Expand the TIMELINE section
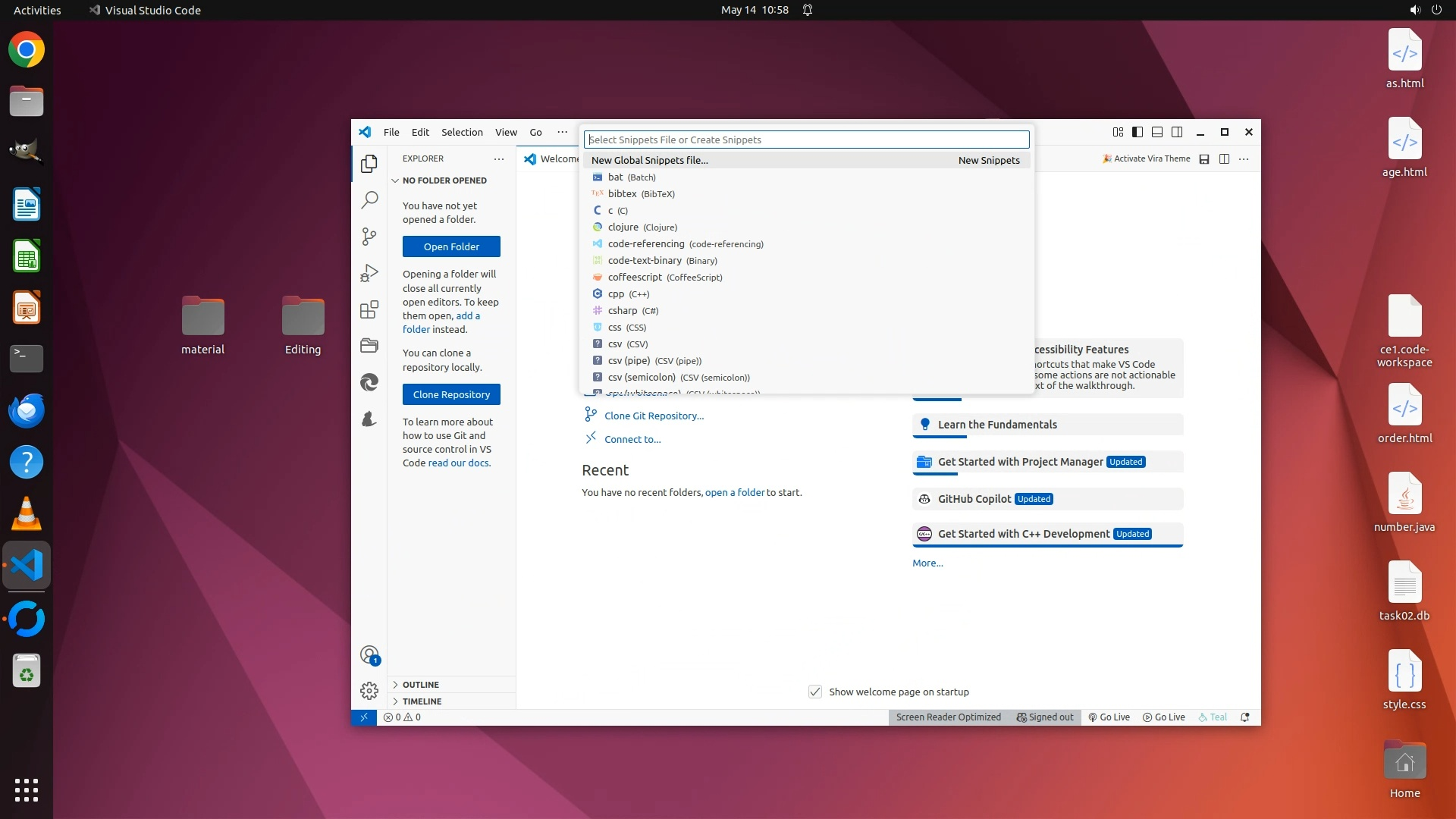Viewport: 1456px width, 819px height. pyautogui.click(x=422, y=701)
